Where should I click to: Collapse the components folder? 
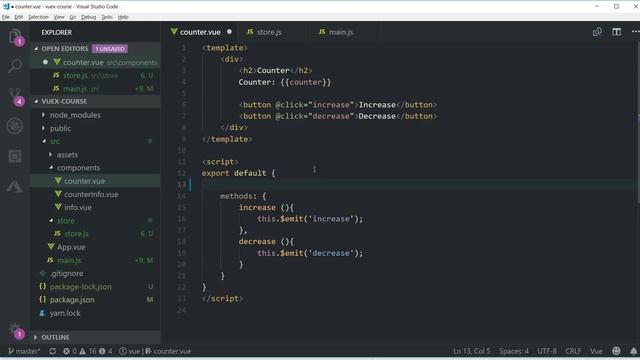click(51, 168)
